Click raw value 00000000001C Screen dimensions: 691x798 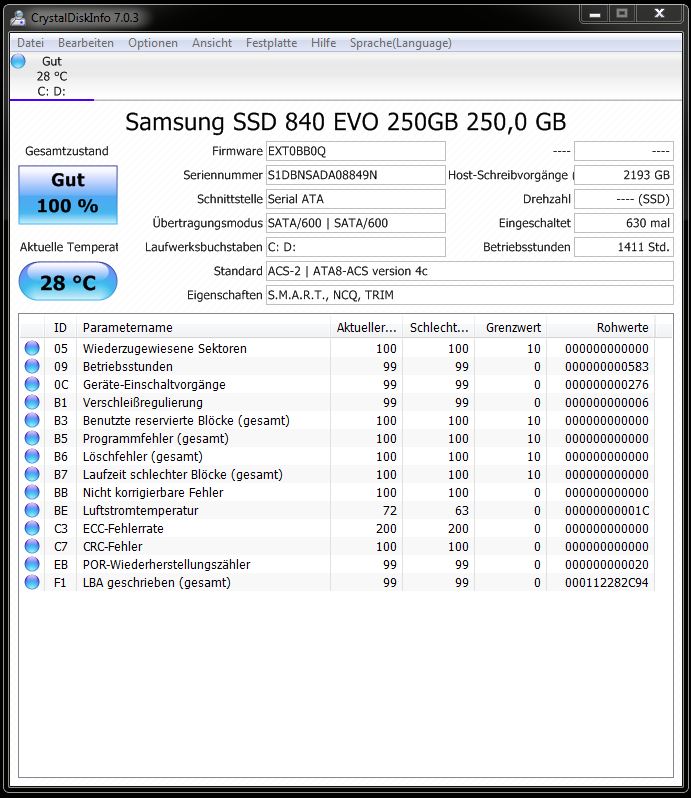tap(607, 510)
